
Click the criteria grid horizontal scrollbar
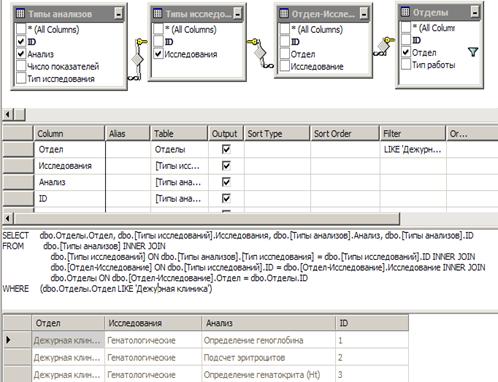(x=206, y=219)
